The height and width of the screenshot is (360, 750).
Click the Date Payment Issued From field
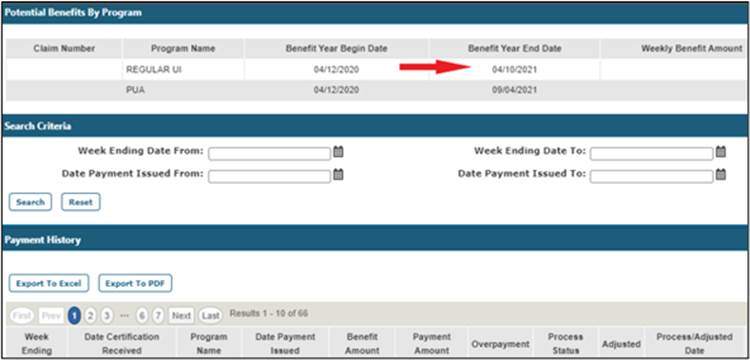pos(269,176)
